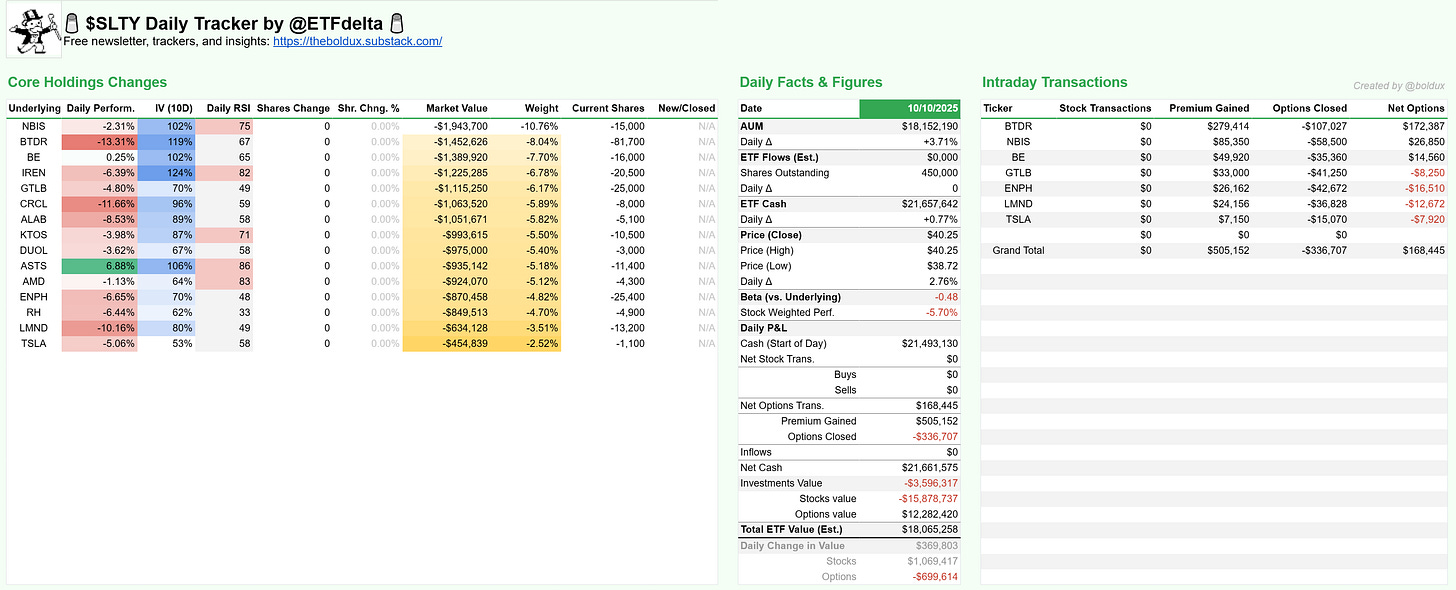Select the Daily RSI column header
This screenshot has width=1456, height=590.
(x=228, y=108)
